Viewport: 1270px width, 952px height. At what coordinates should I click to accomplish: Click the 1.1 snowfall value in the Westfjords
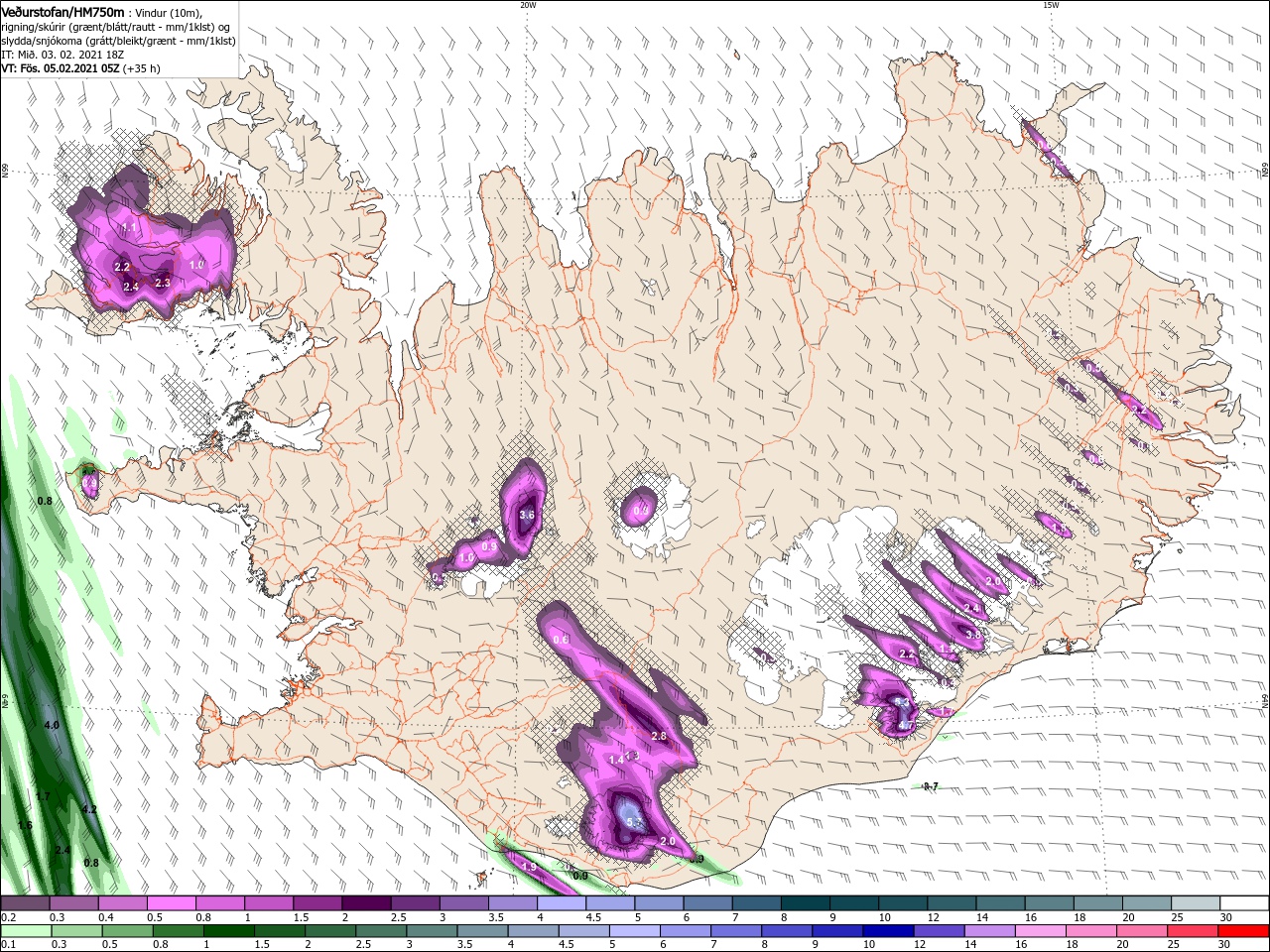pos(130,228)
